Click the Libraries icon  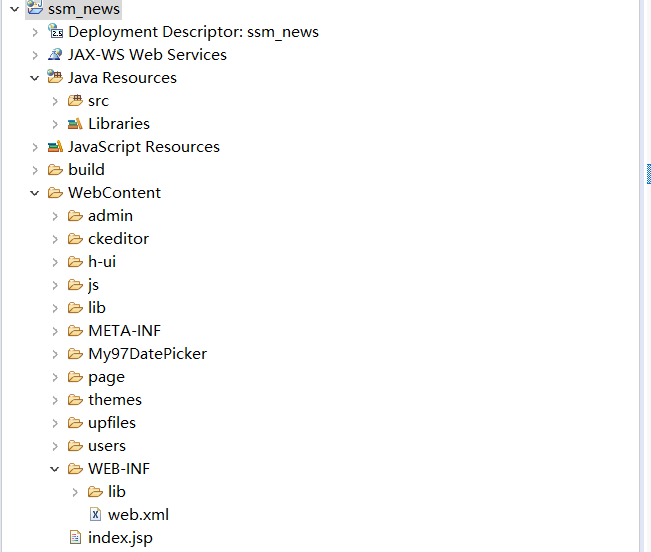[75, 124]
